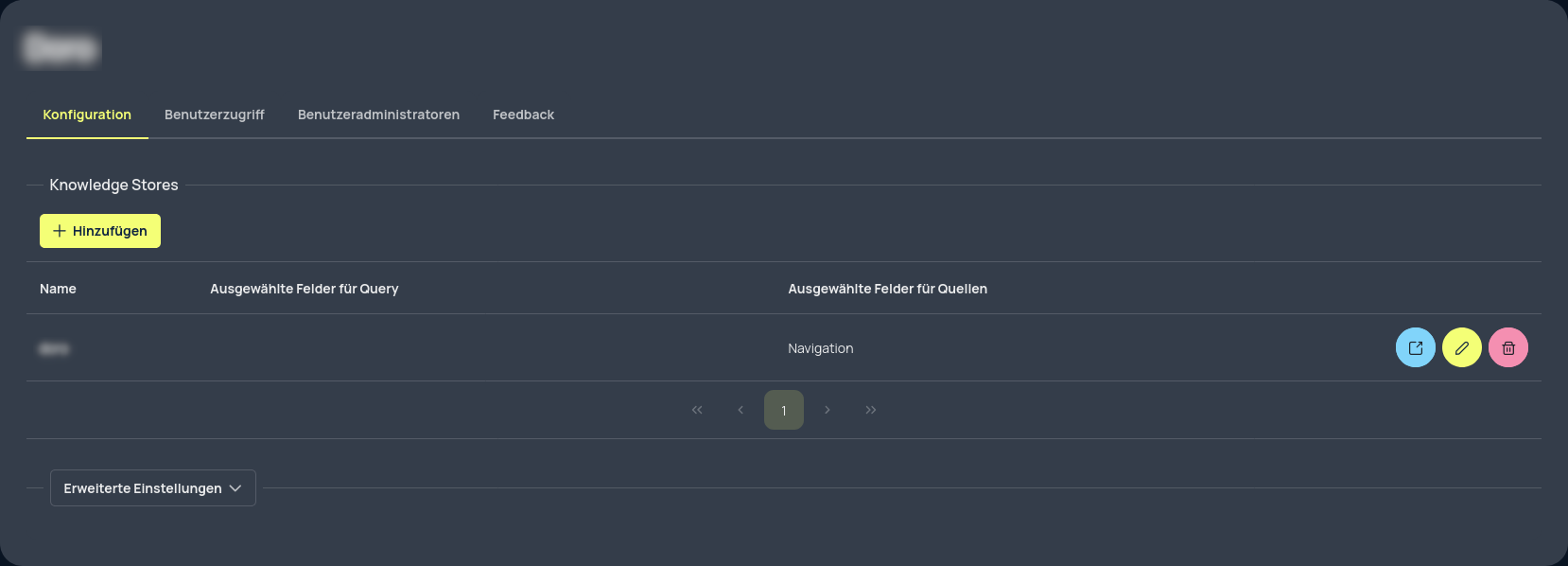Go to the next page arrow

(828, 410)
